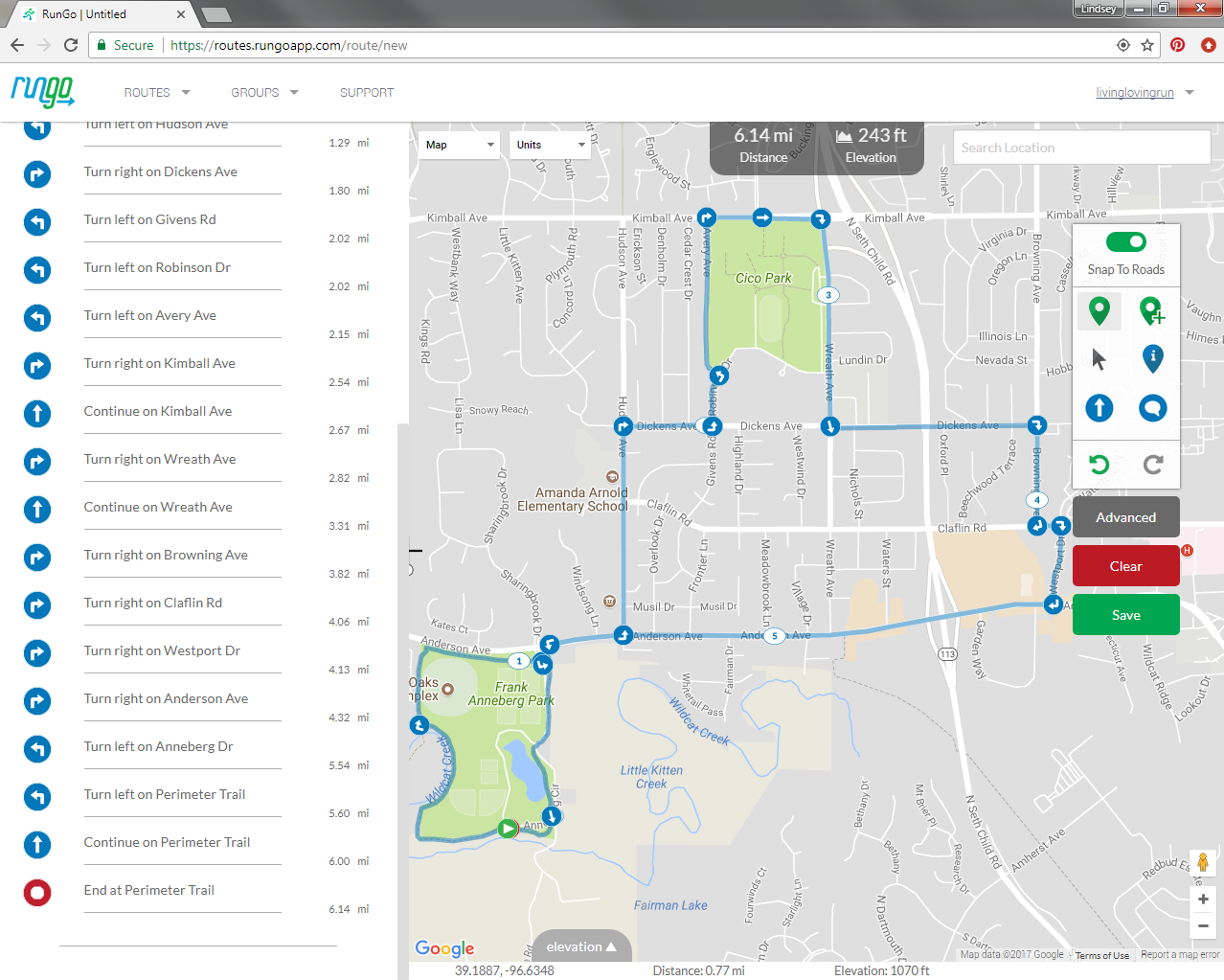Screen dimensions: 1224x980
Task: Redo the route edit
Action: pos(1152,465)
